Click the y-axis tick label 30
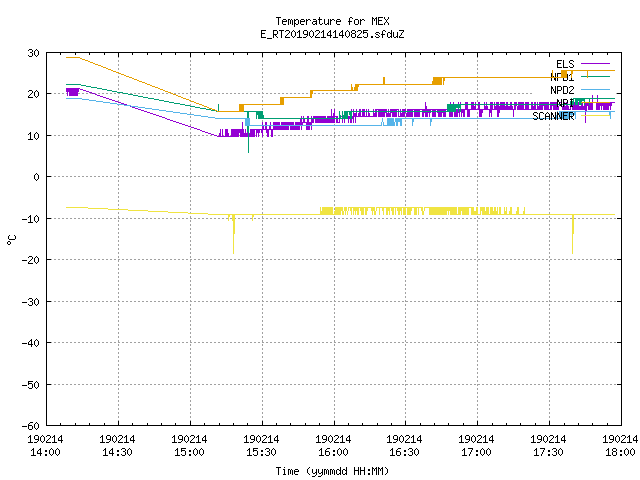The width and height of the screenshot is (640, 480). (33, 53)
